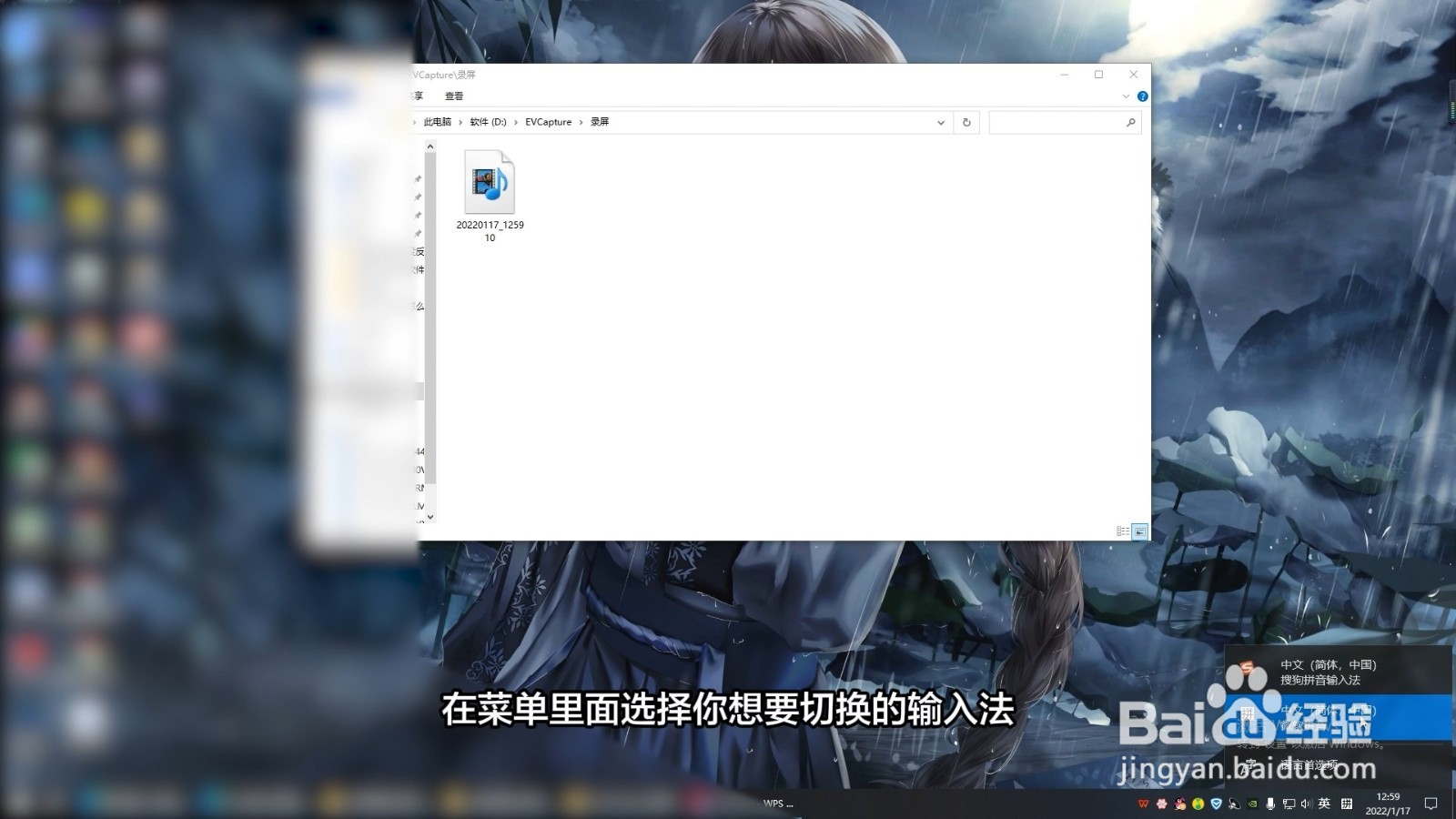Minimize the Explorer window
Screen dimensions: 1456x819
click(1065, 75)
